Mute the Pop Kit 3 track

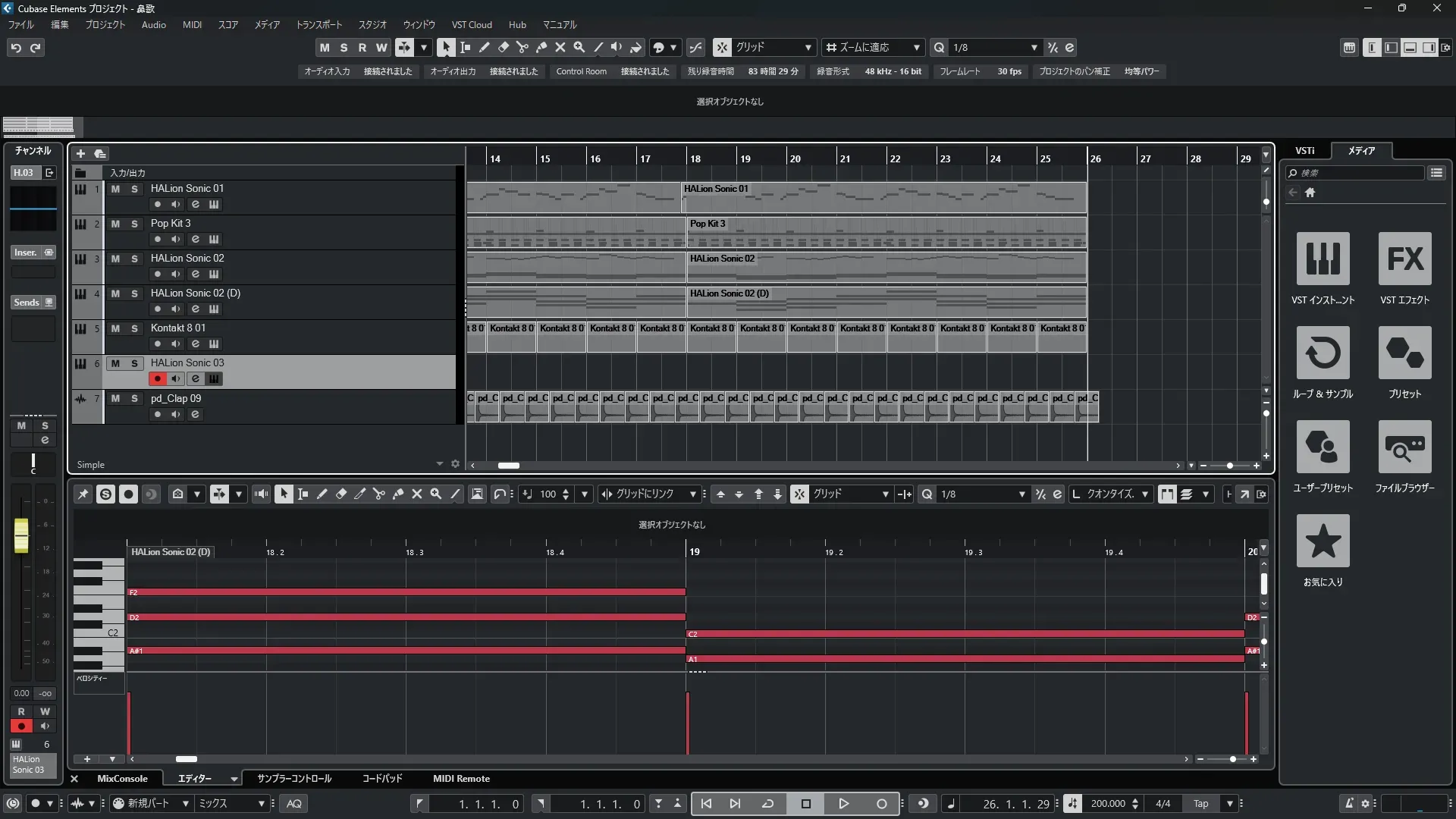tap(115, 224)
